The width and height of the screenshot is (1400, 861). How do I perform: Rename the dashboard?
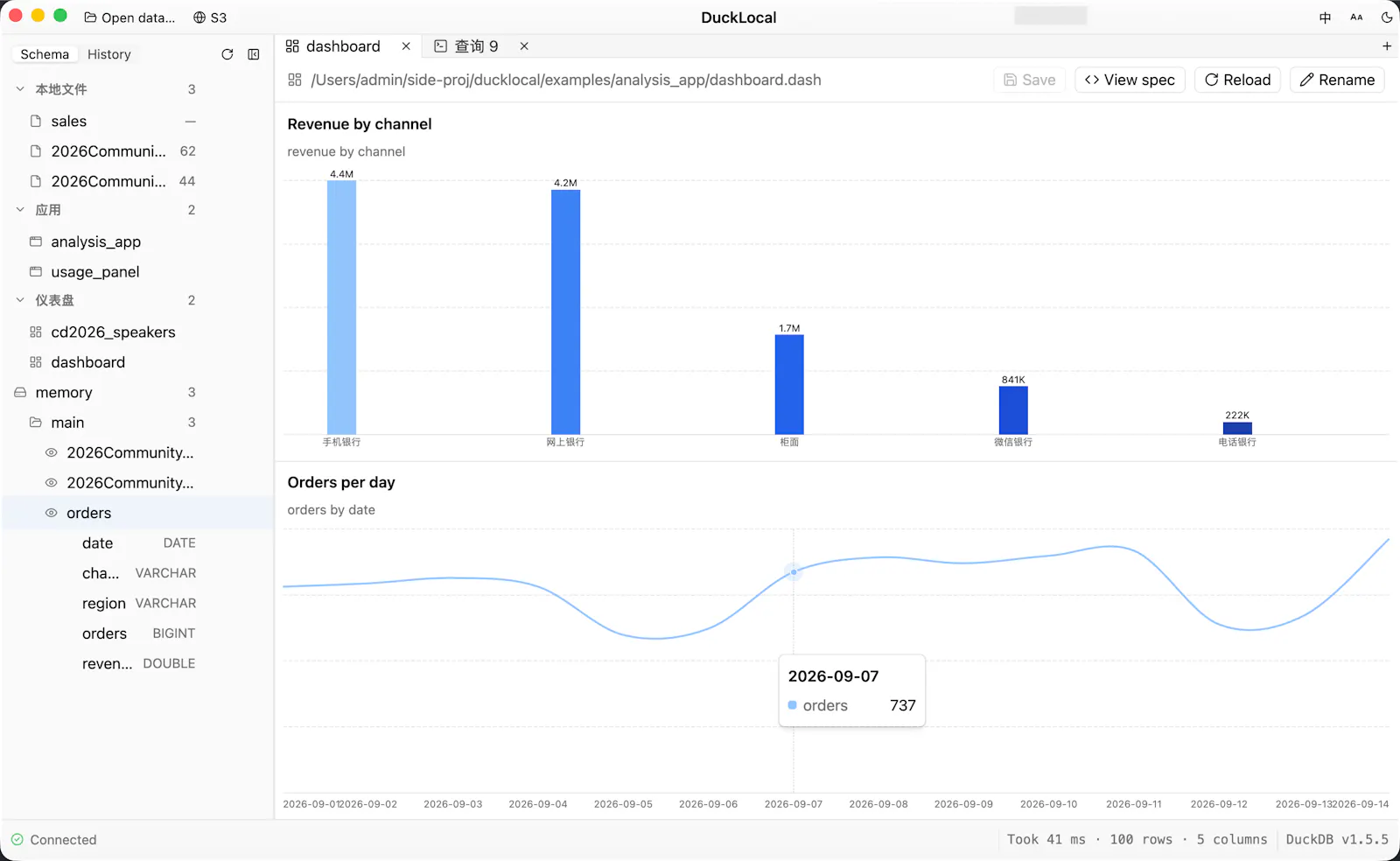coord(1337,80)
